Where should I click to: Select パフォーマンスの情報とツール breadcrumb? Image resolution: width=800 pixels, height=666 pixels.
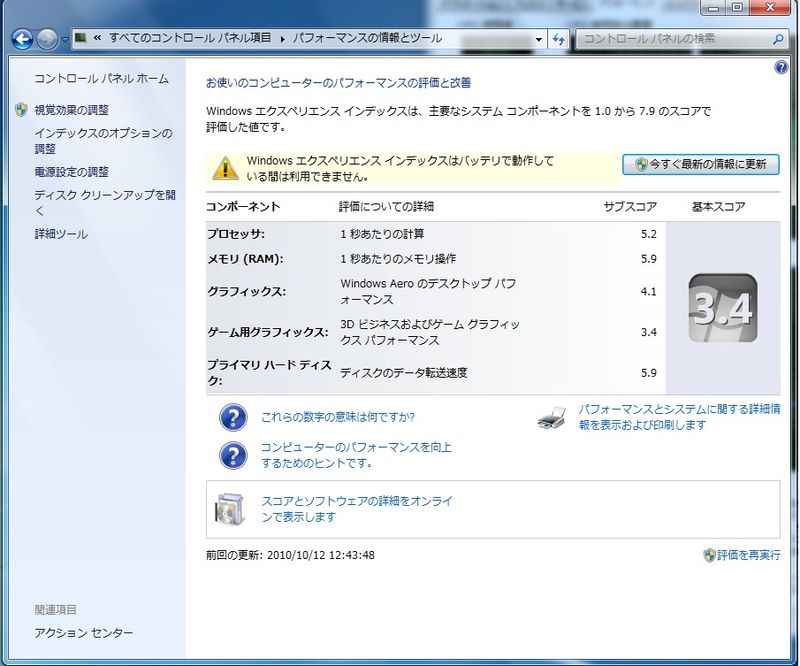367,38
